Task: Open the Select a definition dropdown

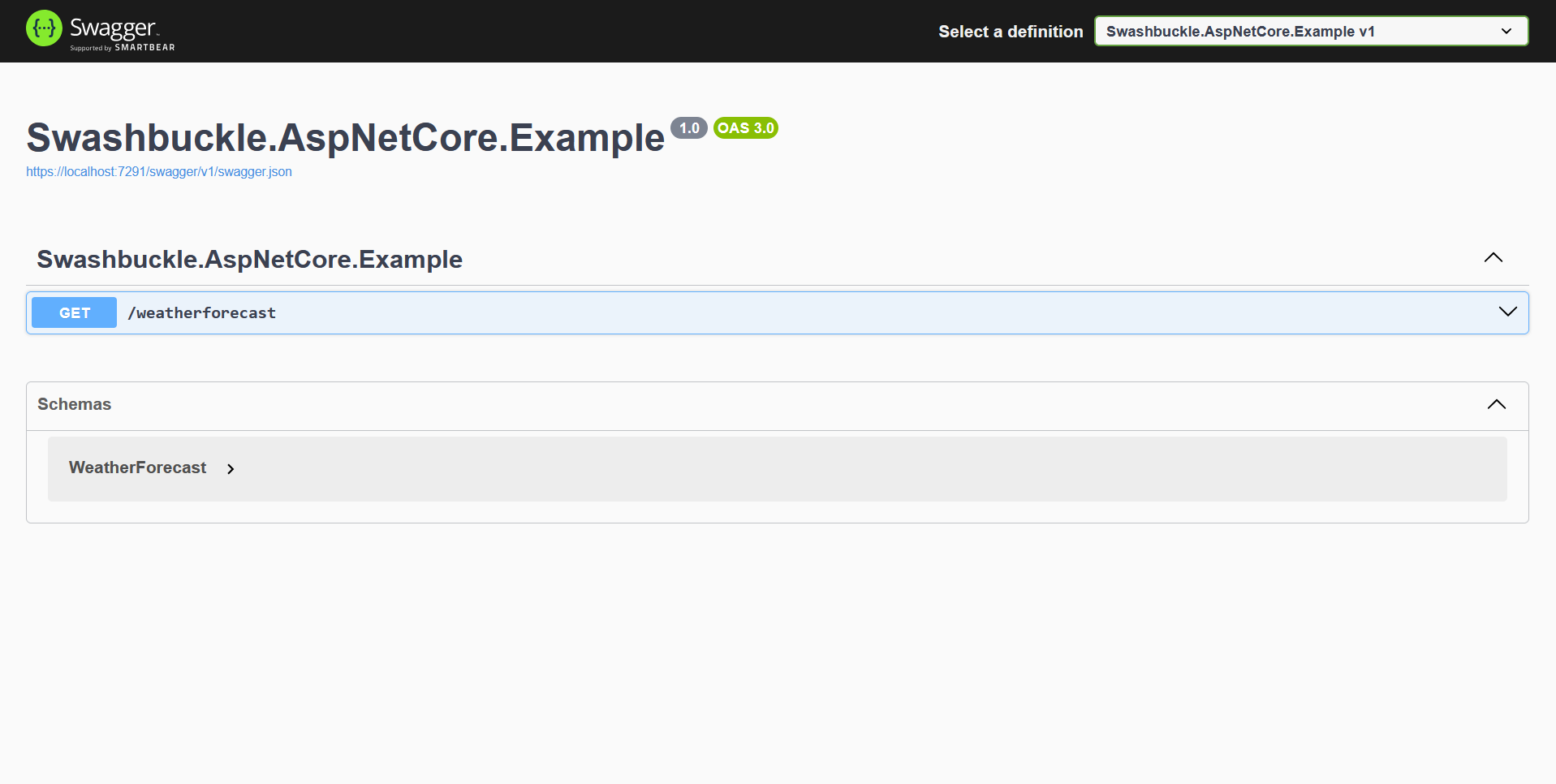Action: point(1310,31)
